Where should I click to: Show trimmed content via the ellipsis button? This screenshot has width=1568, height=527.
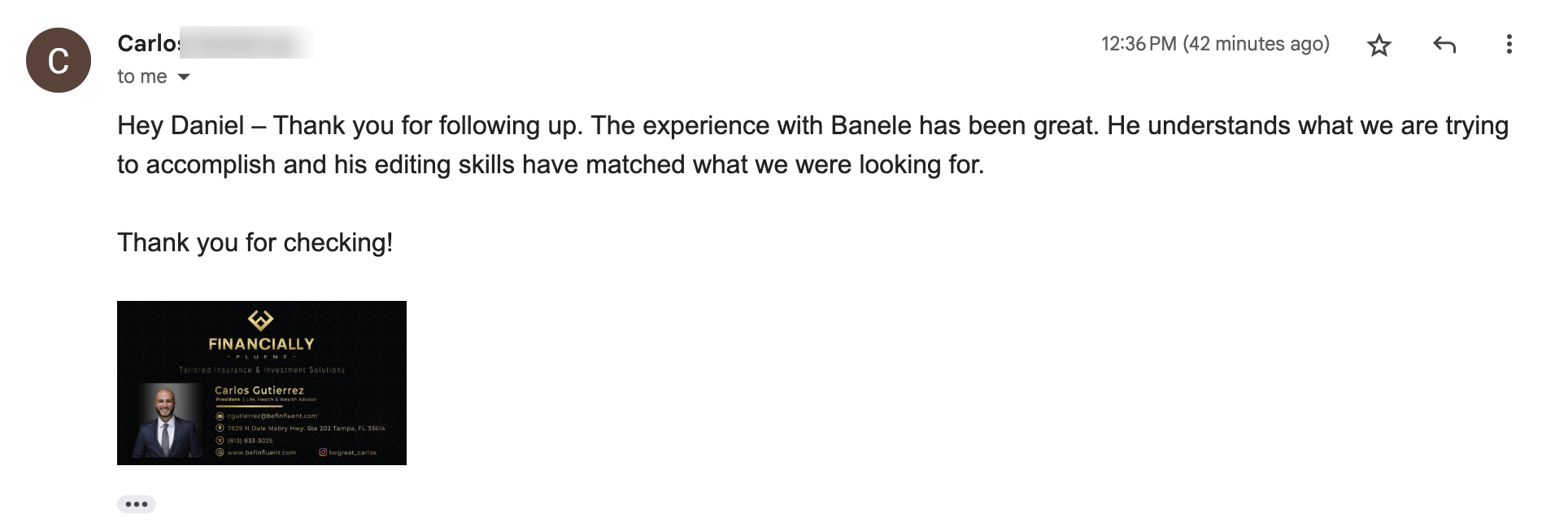(137, 504)
